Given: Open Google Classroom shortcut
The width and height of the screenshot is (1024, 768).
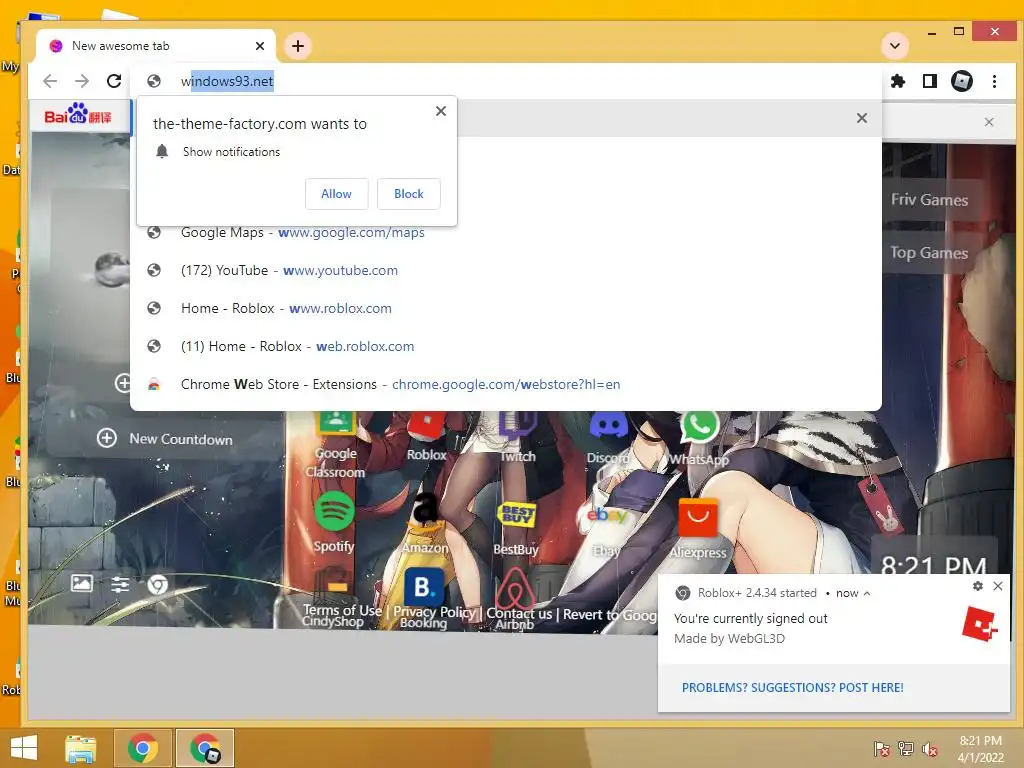Looking at the screenshot, I should click(335, 444).
